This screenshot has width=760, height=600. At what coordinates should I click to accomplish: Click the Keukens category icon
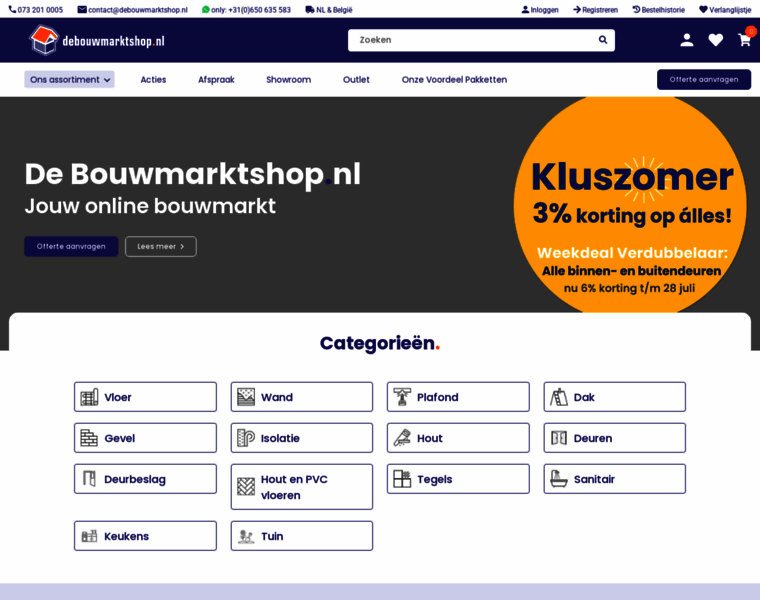tap(89, 536)
